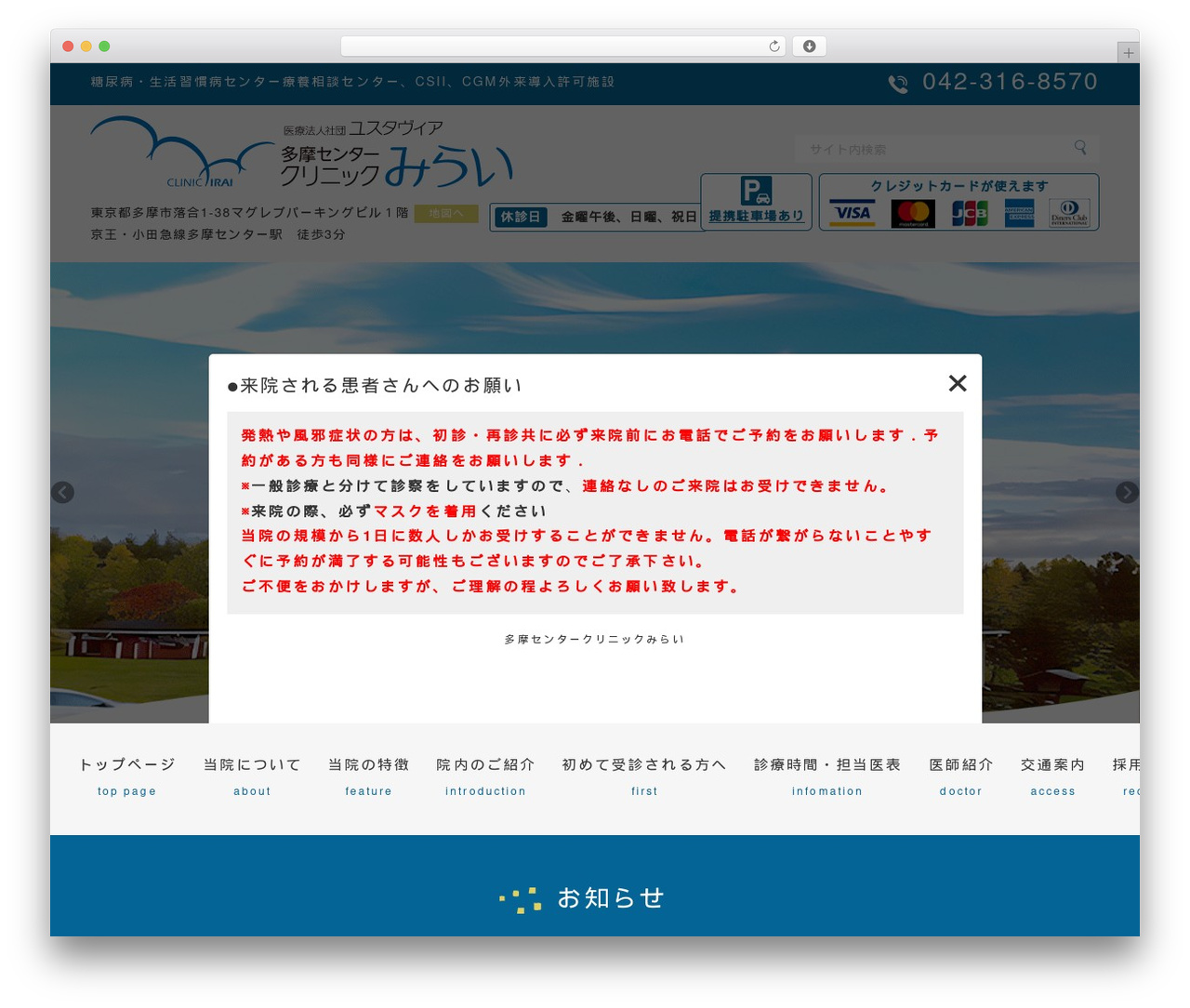Click the yellow dots icon beside お知らせ
The image size is (1190, 1008).
click(521, 899)
